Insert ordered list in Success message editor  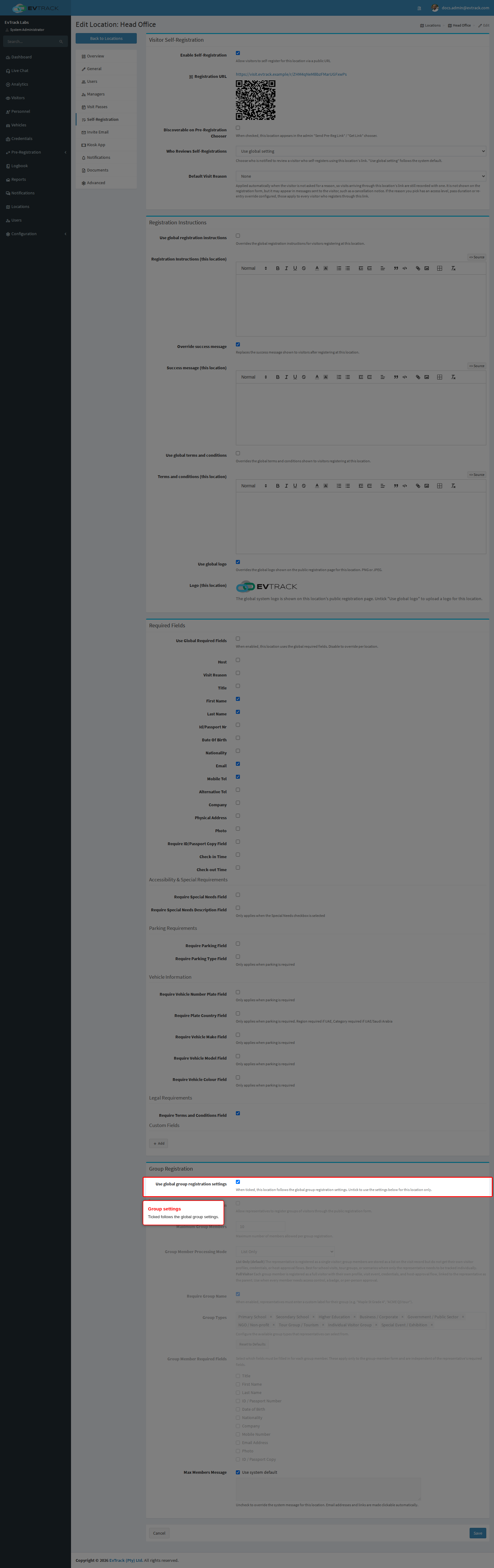click(x=339, y=377)
